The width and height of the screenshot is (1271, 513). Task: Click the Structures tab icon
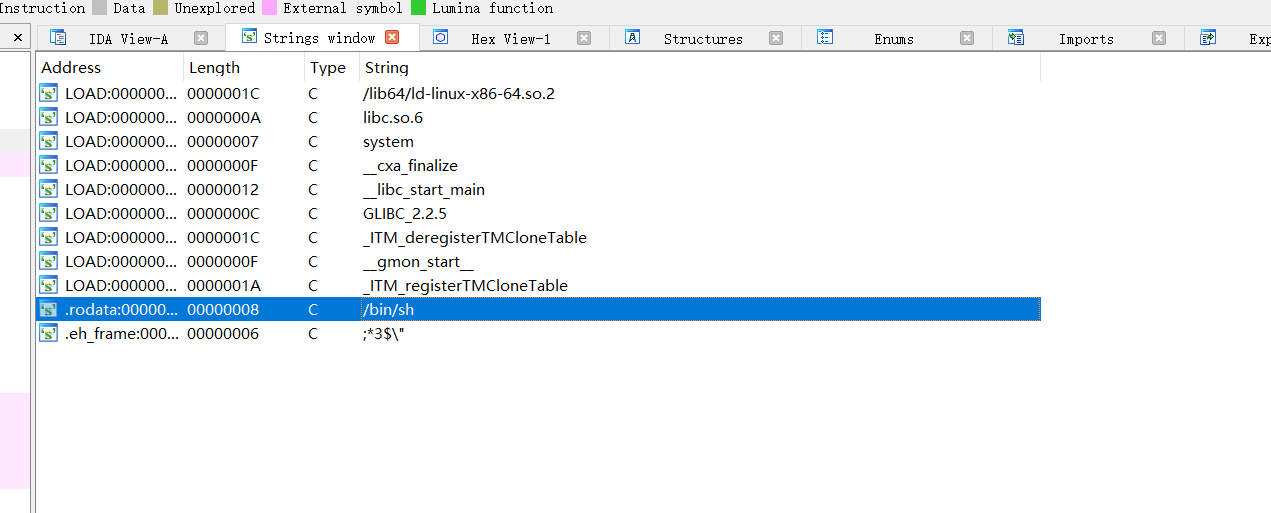(x=632, y=38)
